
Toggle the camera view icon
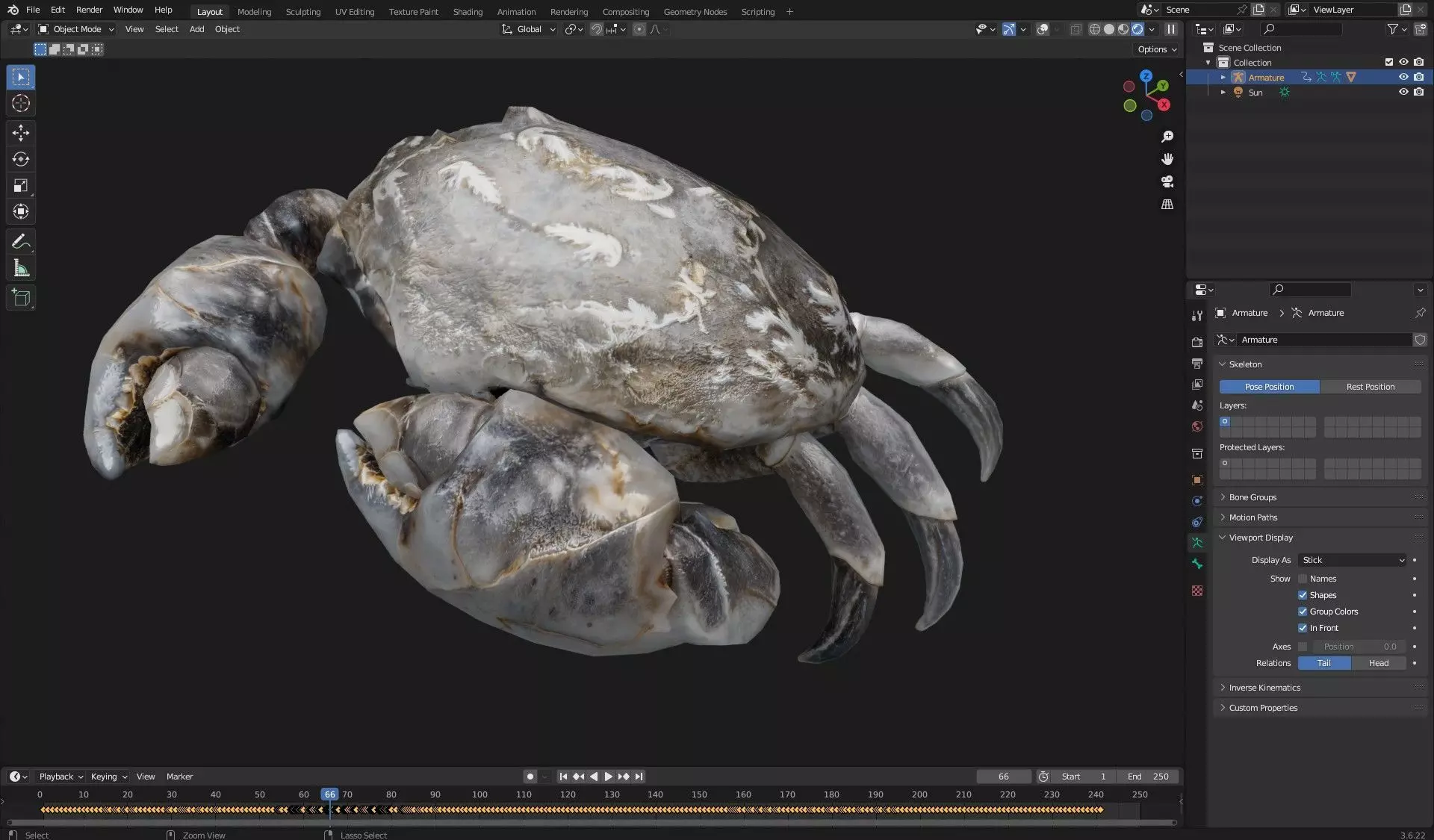[1167, 181]
